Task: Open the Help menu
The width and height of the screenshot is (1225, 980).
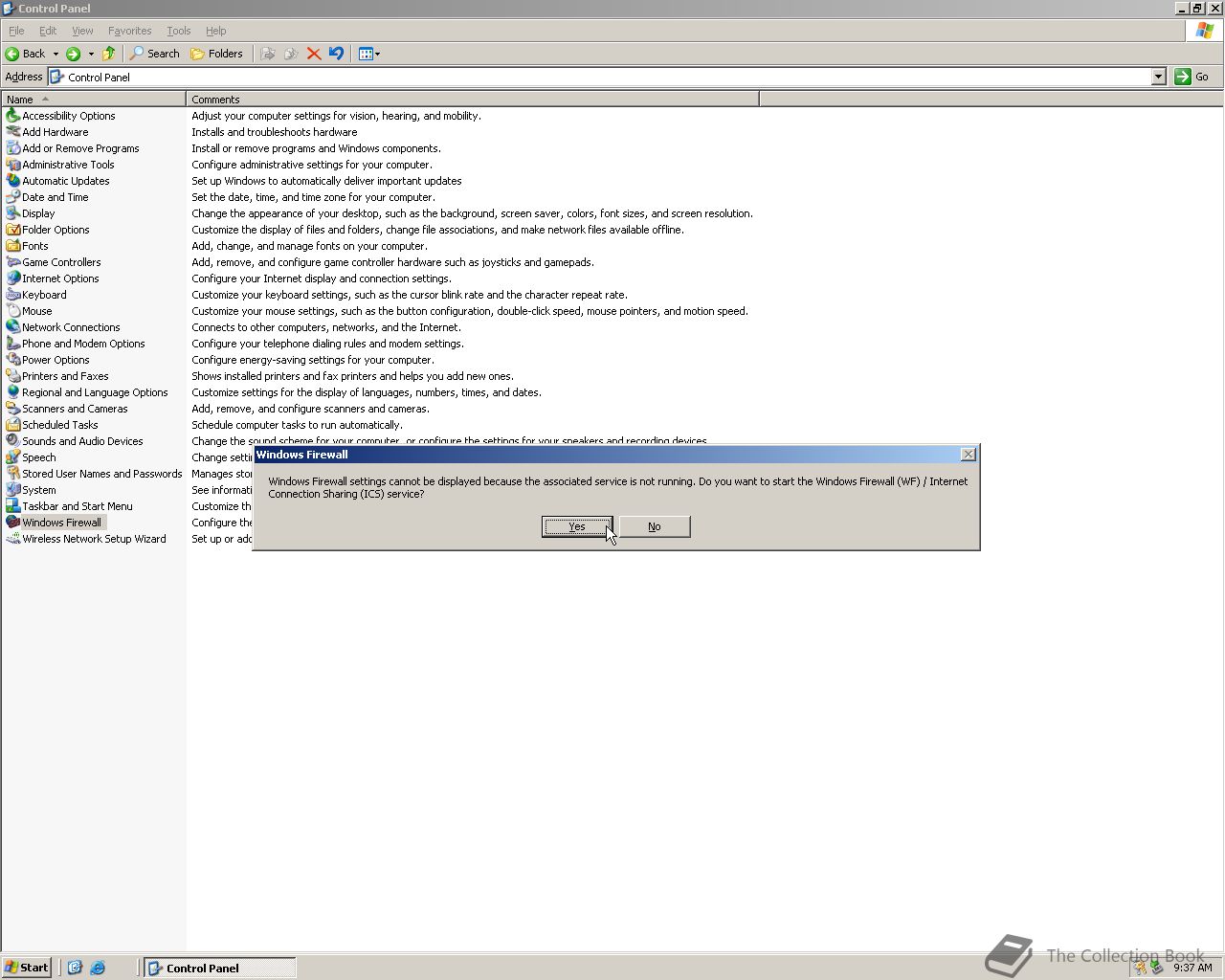Action: pos(215,31)
